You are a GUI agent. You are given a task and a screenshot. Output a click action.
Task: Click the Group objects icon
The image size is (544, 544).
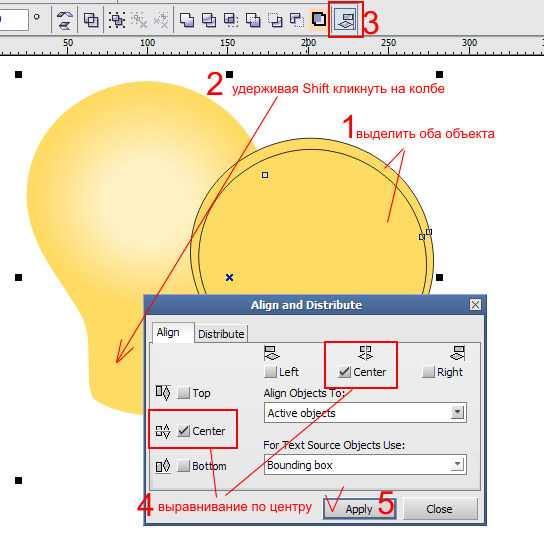[117, 19]
